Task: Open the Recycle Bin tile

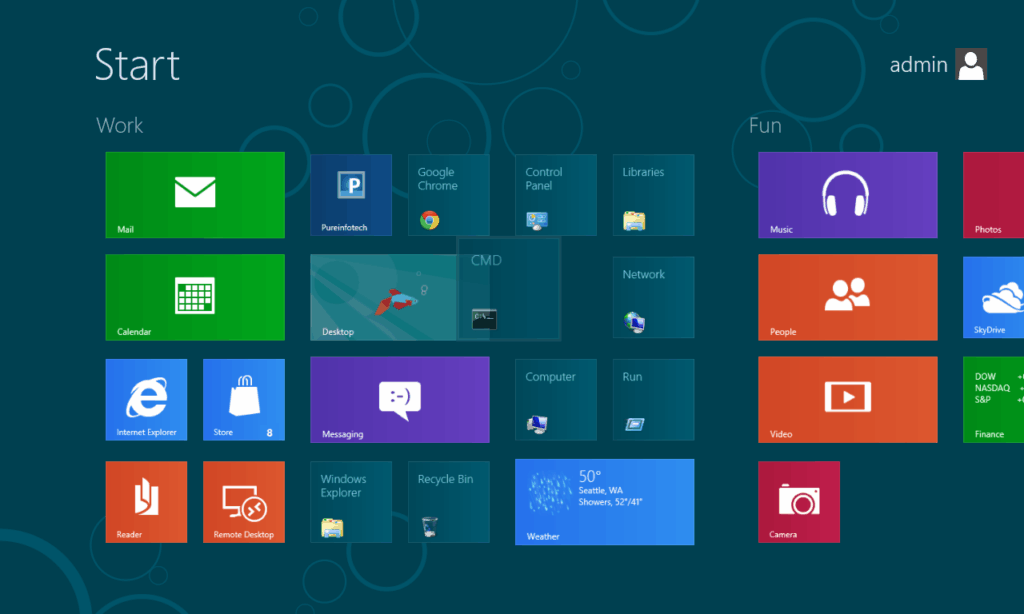Action: 449,502
